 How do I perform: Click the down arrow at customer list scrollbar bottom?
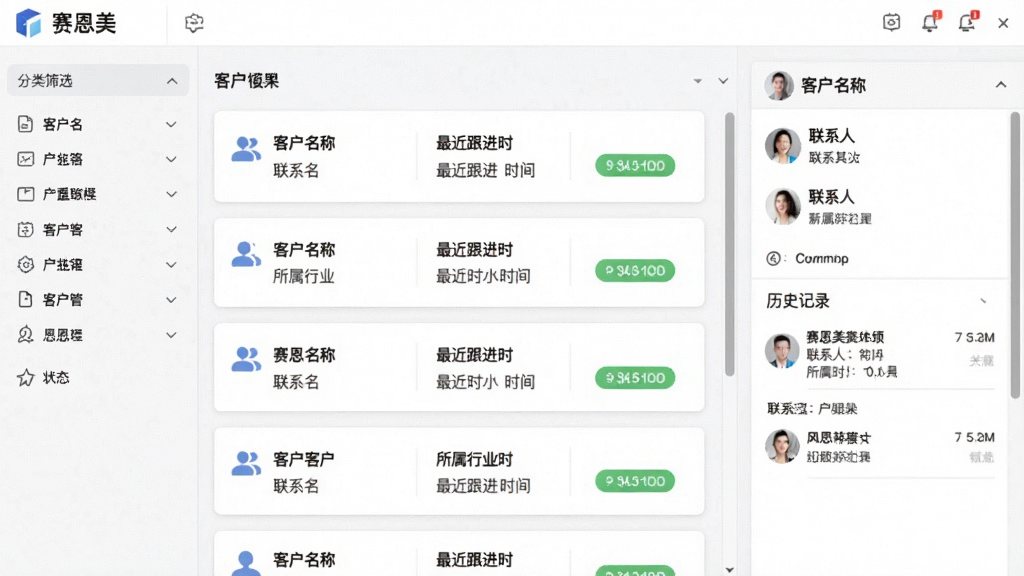pos(729,570)
